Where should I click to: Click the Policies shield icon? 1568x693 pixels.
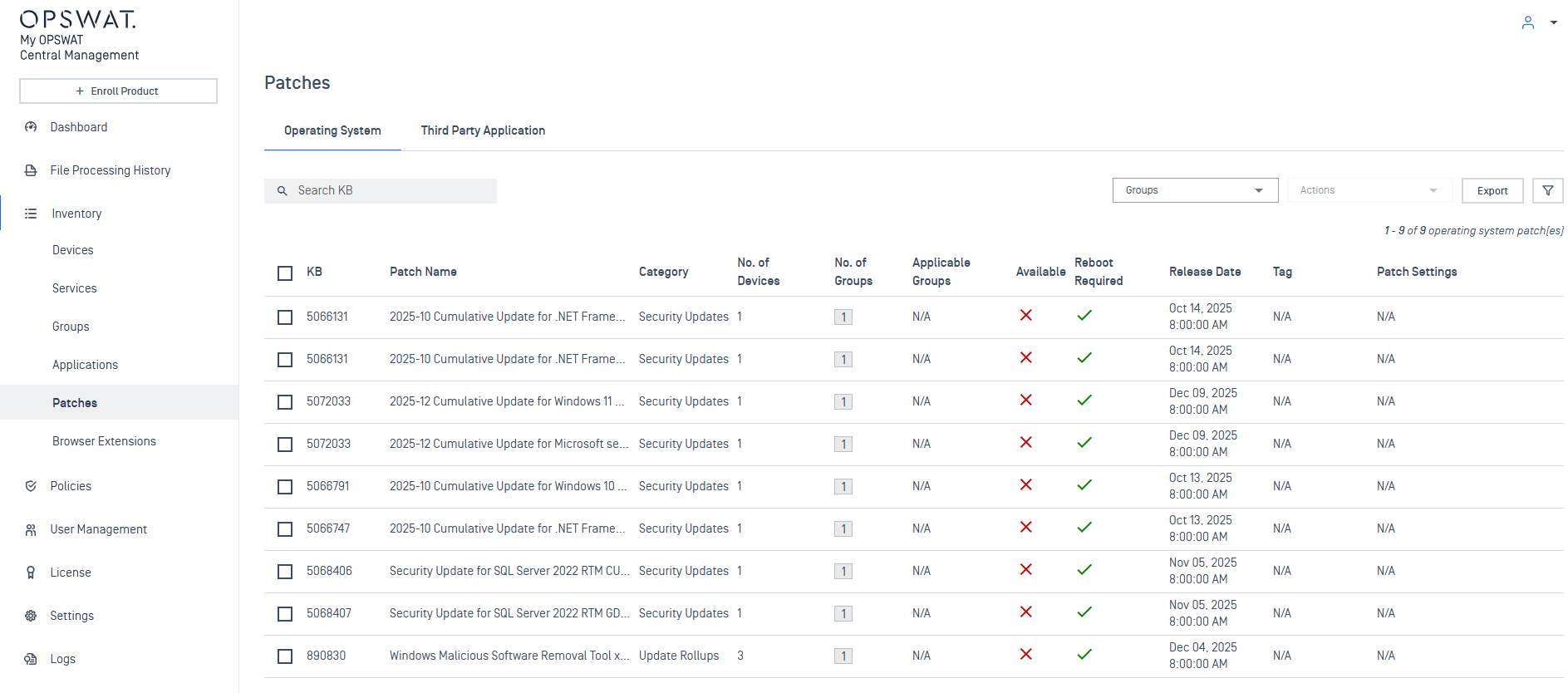coord(31,486)
